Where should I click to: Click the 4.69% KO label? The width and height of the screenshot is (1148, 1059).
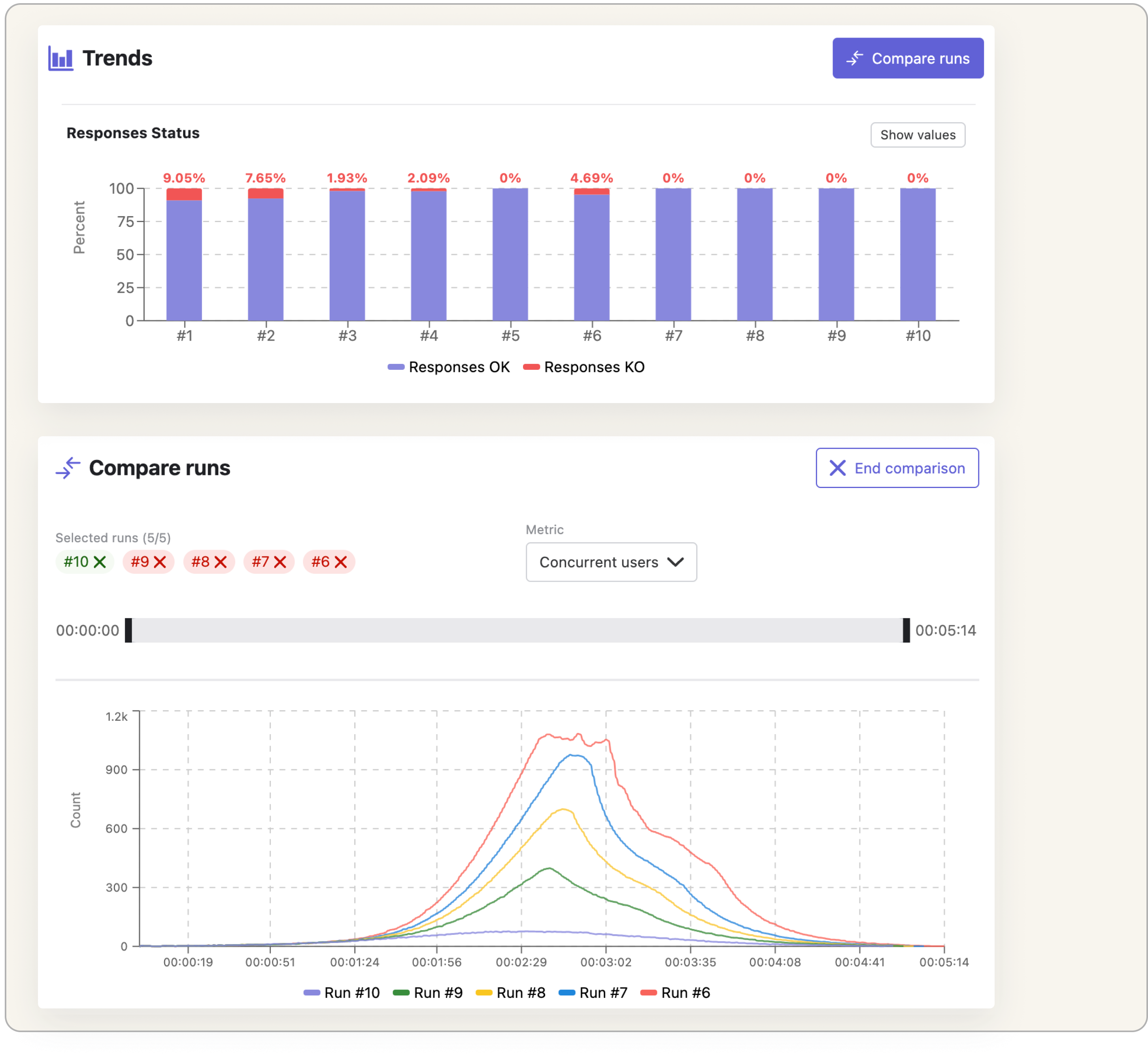pos(591,178)
